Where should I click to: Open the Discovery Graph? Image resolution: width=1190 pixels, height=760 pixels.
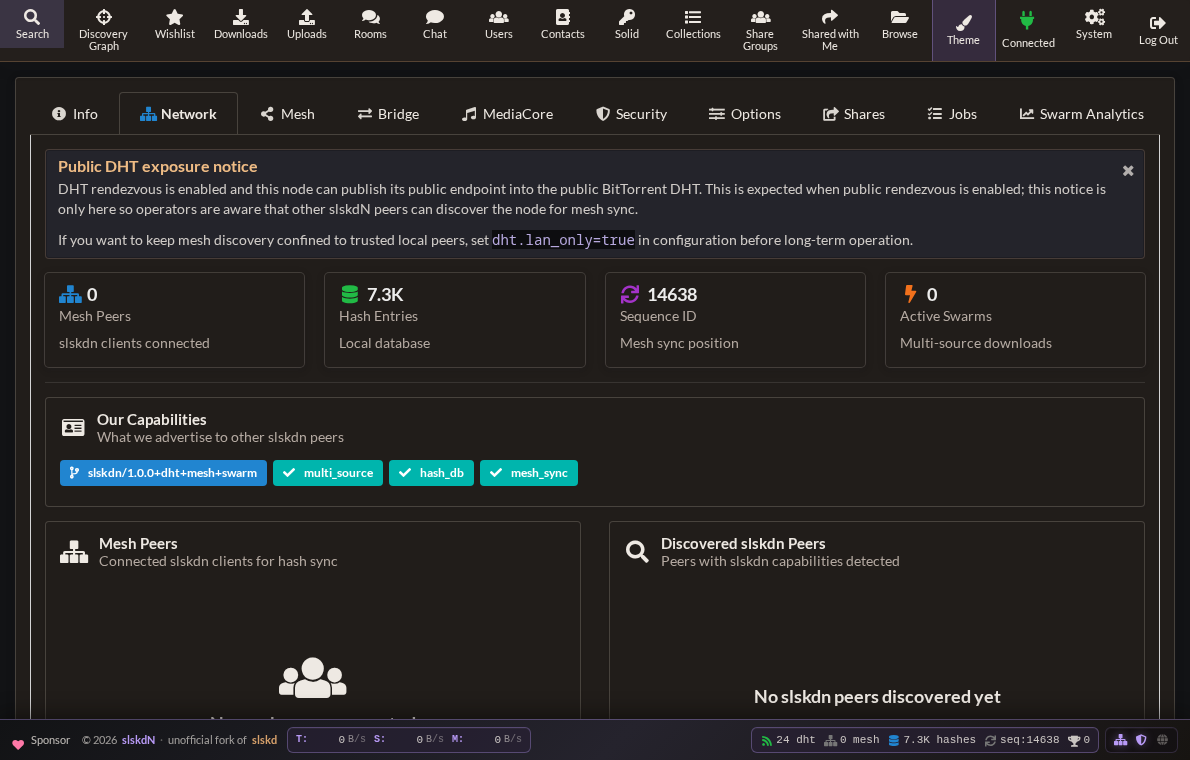pos(103,30)
